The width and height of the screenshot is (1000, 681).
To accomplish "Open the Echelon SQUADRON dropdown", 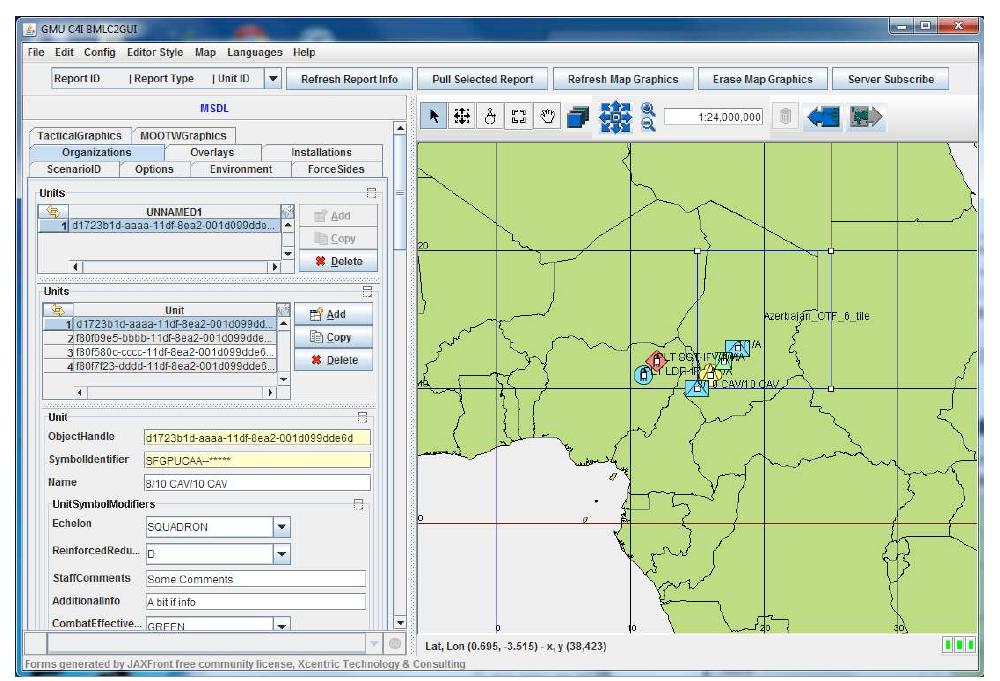I will coord(282,527).
